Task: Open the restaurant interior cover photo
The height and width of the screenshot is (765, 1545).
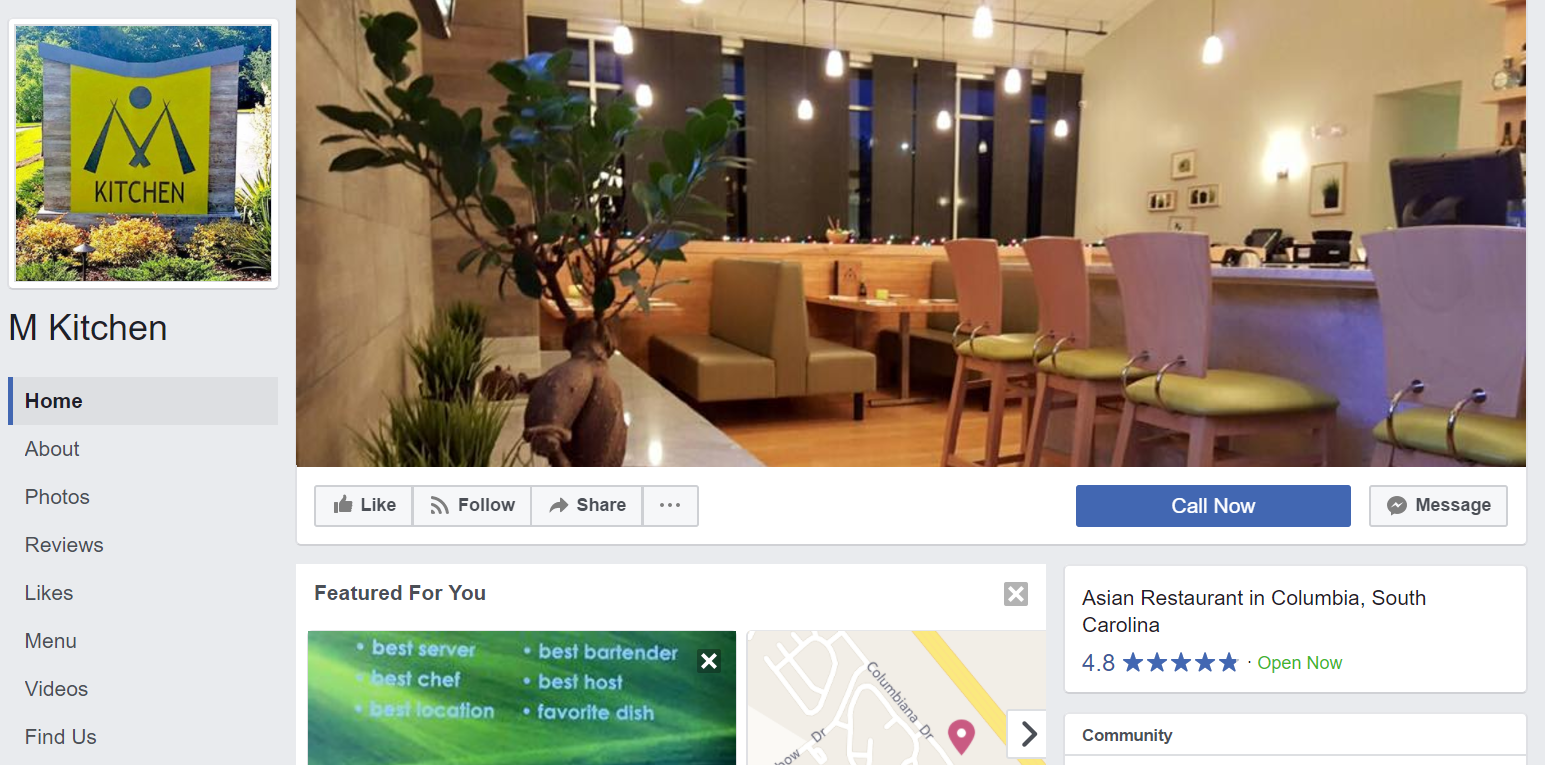Action: [911, 233]
